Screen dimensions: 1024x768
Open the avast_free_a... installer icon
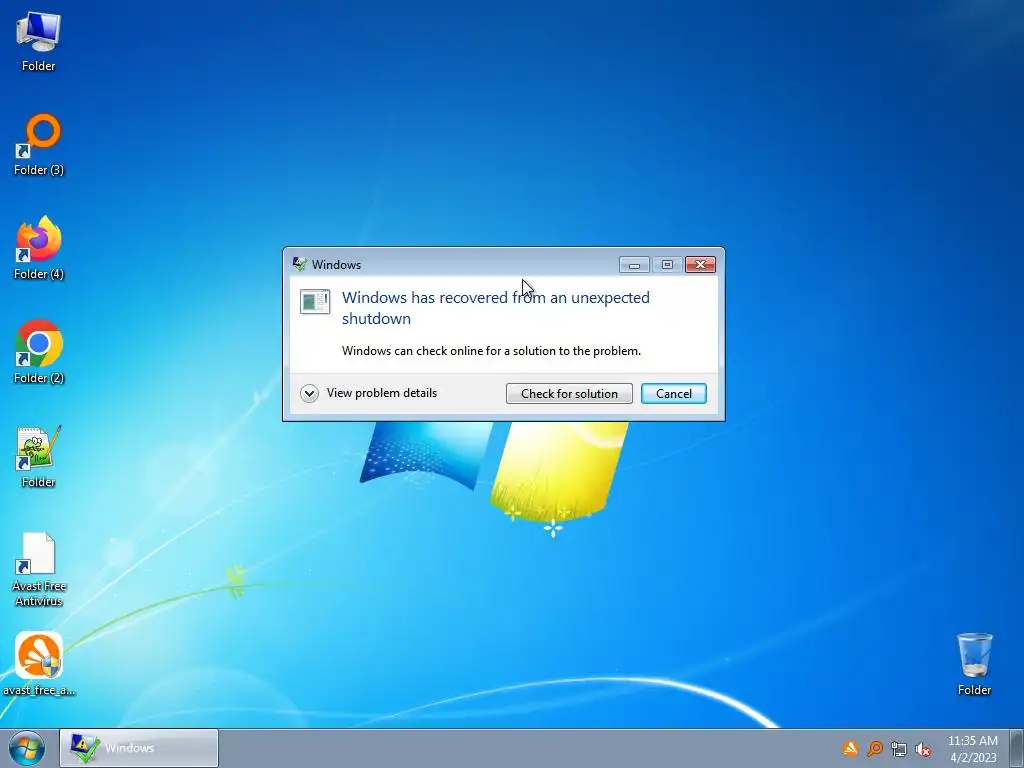39,664
